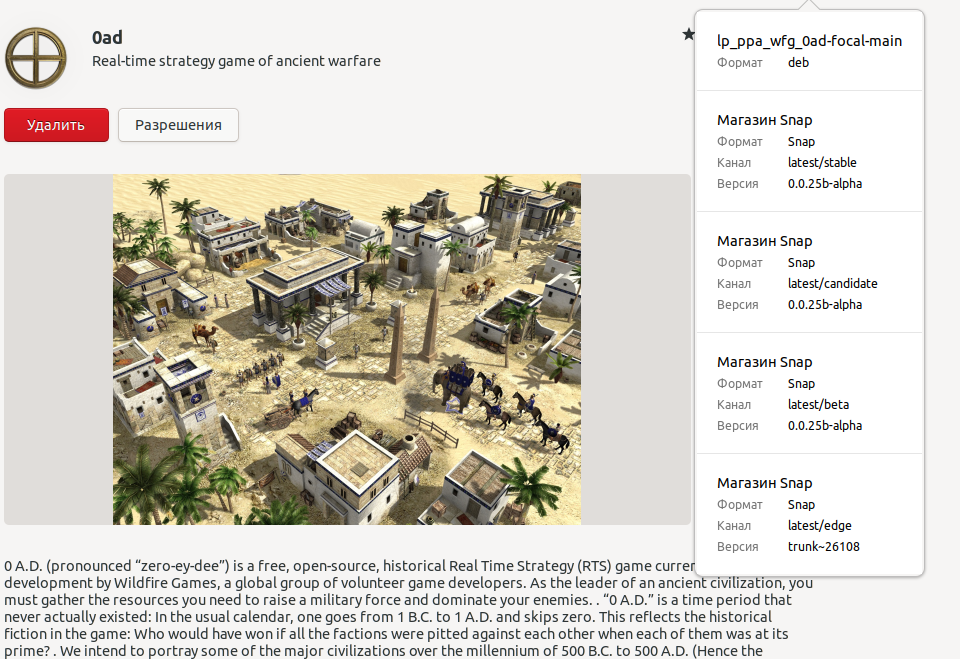Click the red Удалить button
960x659 pixels.
coord(56,125)
